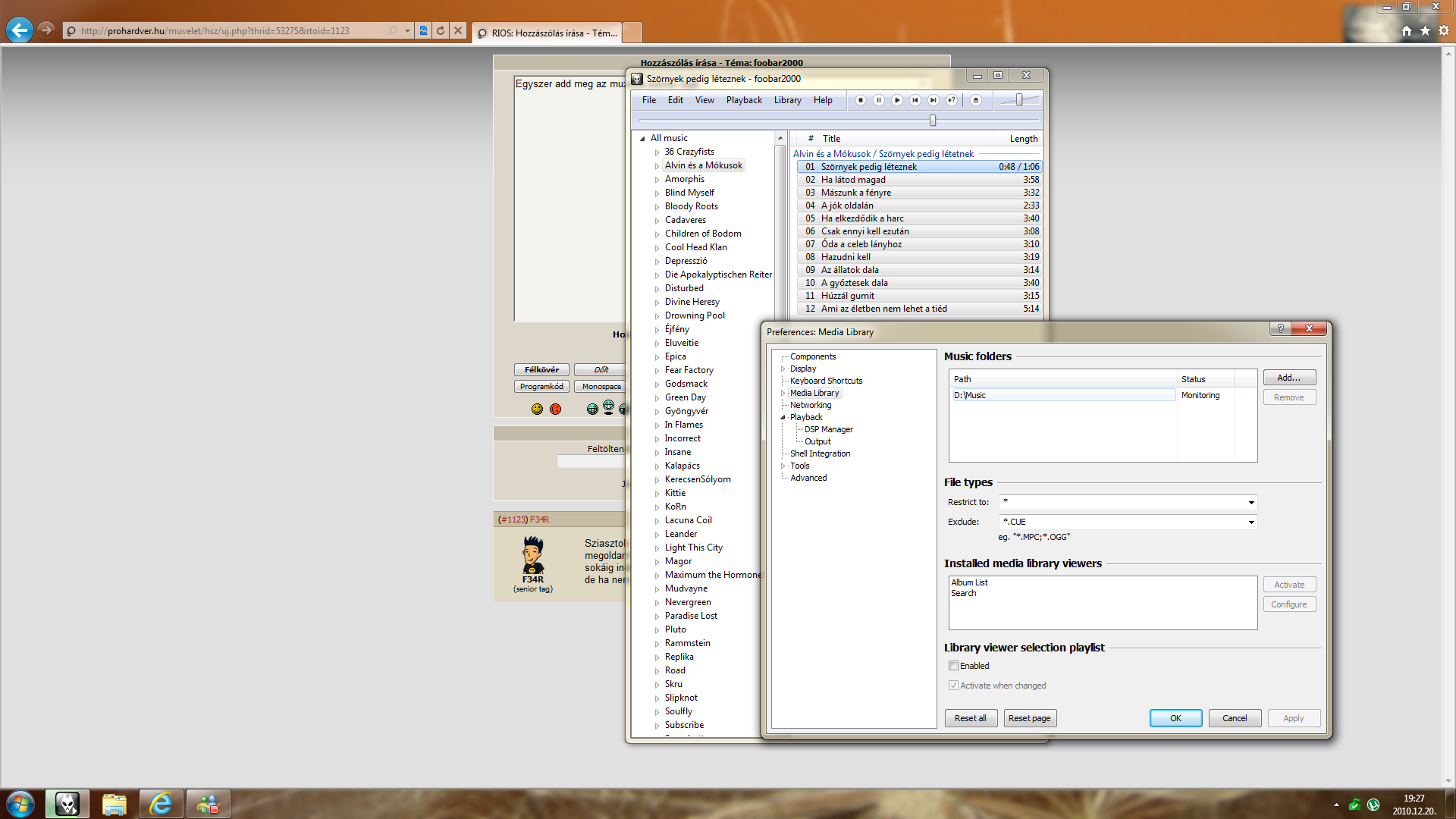Open the Exclude dropdown
Image resolution: width=1456 pixels, height=819 pixels.
click(x=1251, y=522)
